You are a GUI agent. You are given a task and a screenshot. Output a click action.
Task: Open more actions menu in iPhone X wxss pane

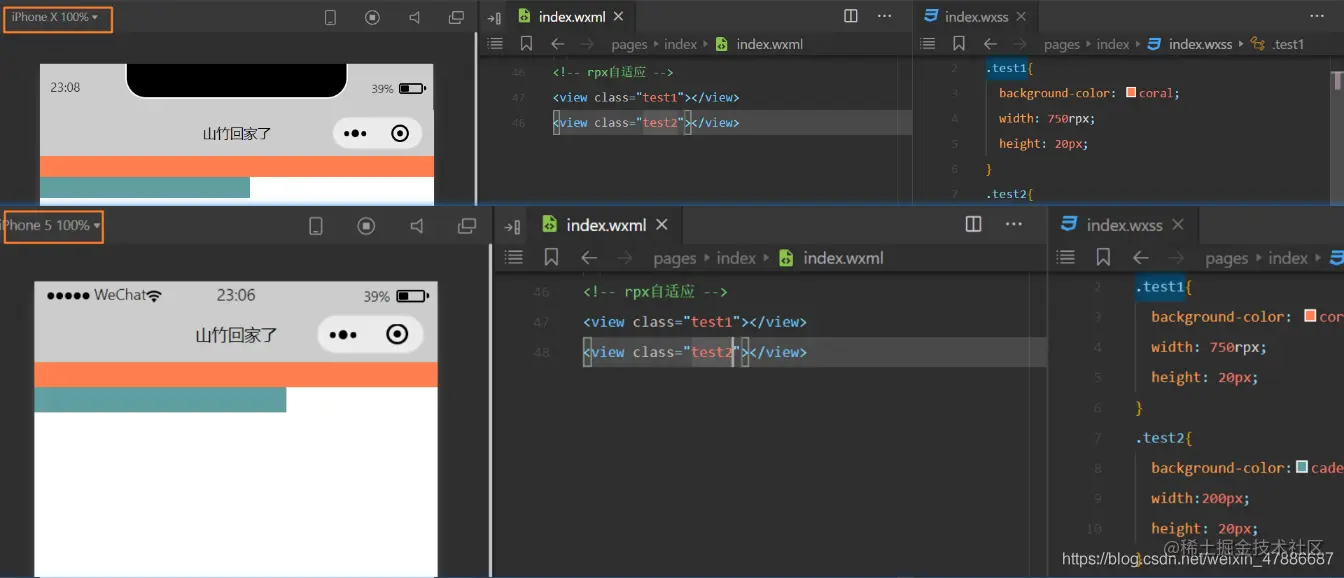[x=1317, y=16]
